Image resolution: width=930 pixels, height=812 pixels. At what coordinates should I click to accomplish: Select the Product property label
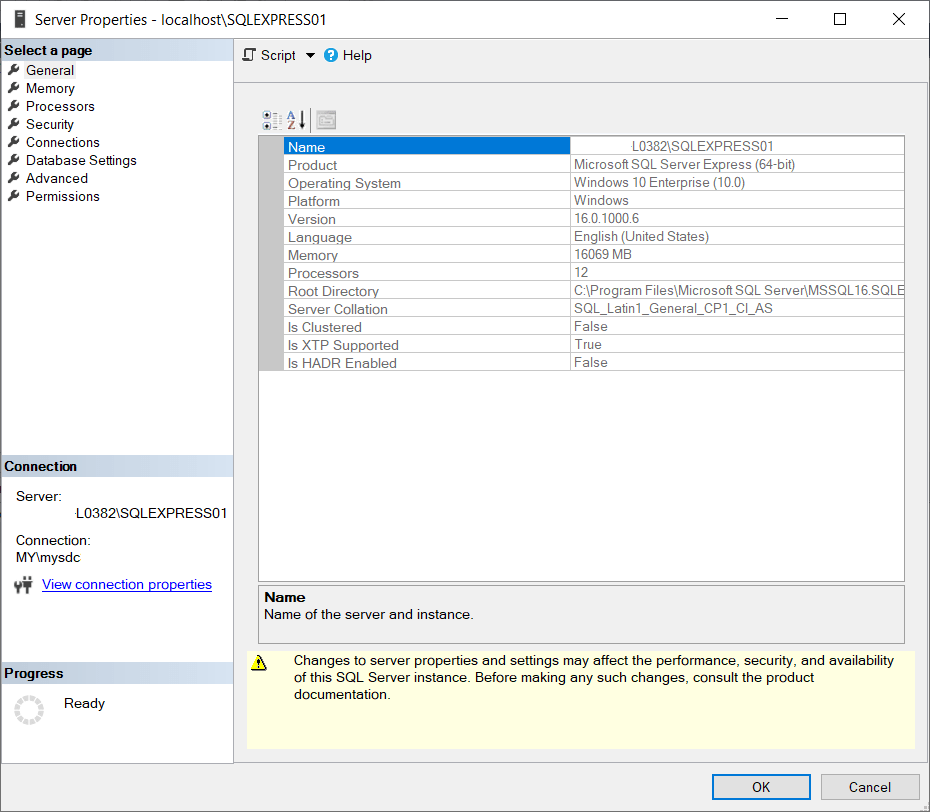pyautogui.click(x=313, y=165)
